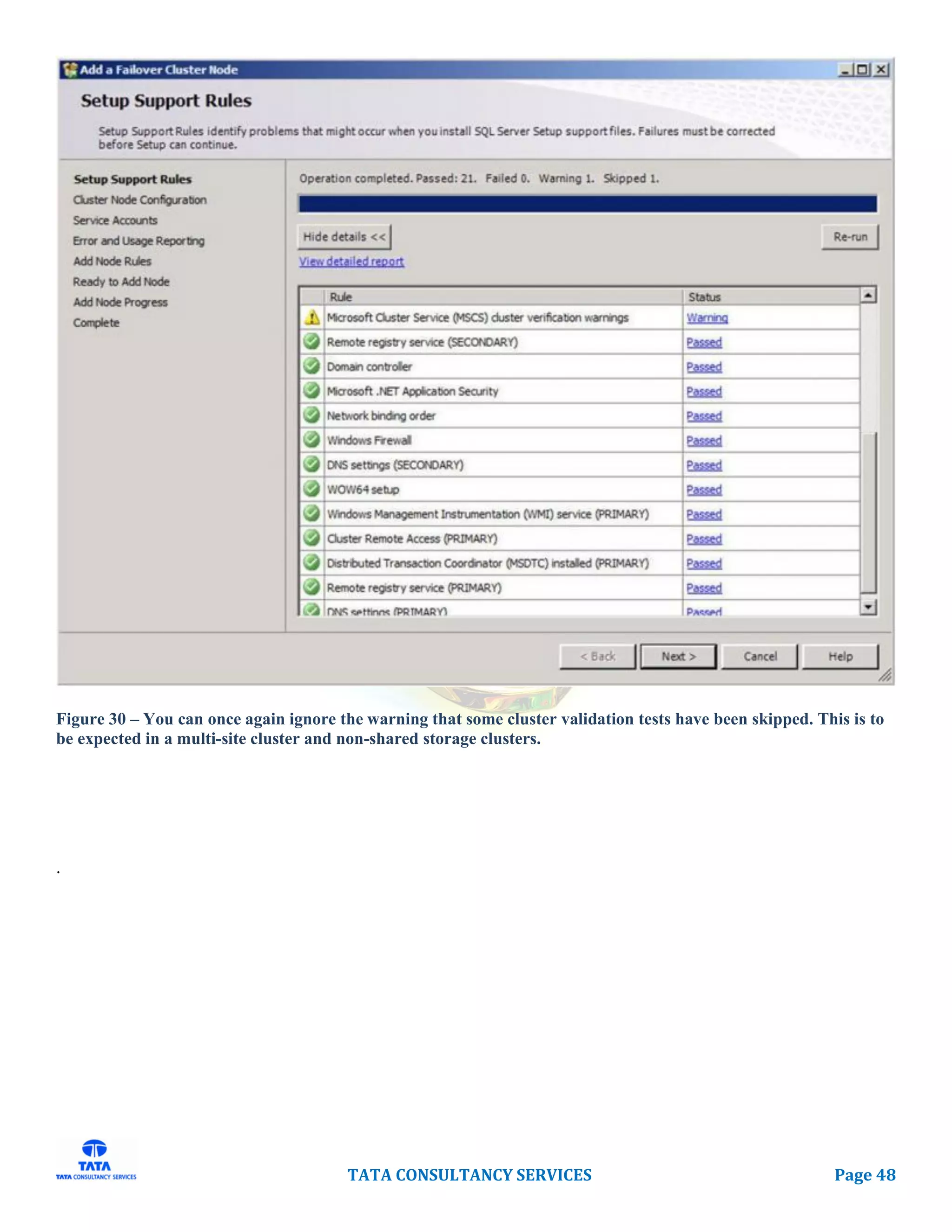Click 'Domain controller' rule text
The height and width of the screenshot is (1232, 952).
tap(370, 367)
